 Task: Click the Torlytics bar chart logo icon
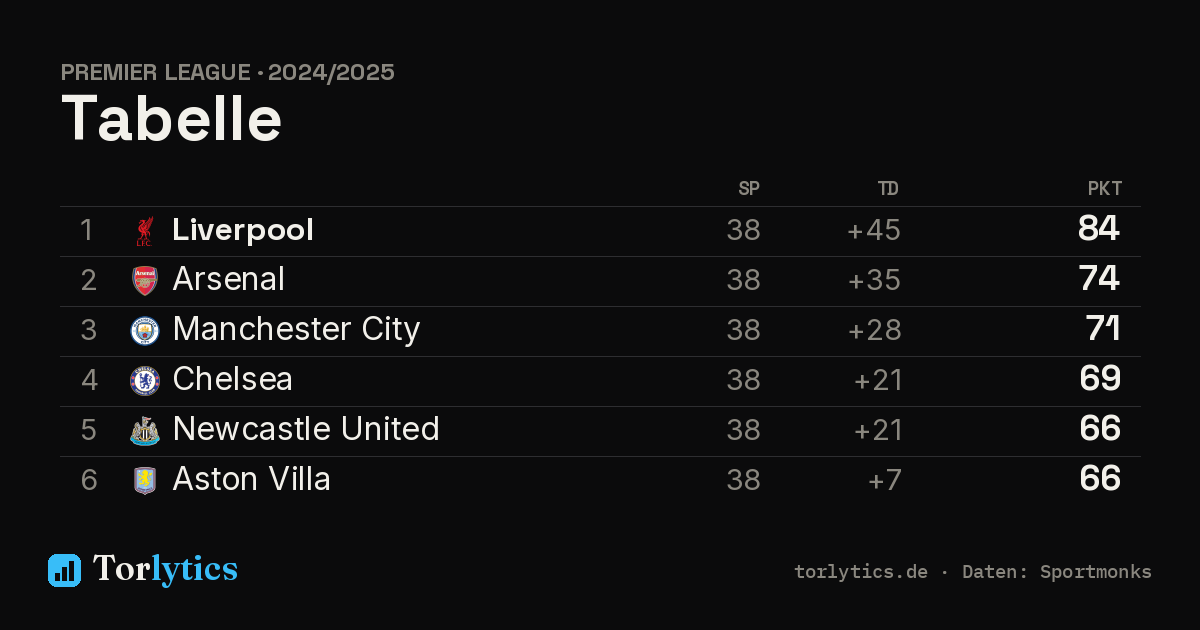tap(65, 570)
